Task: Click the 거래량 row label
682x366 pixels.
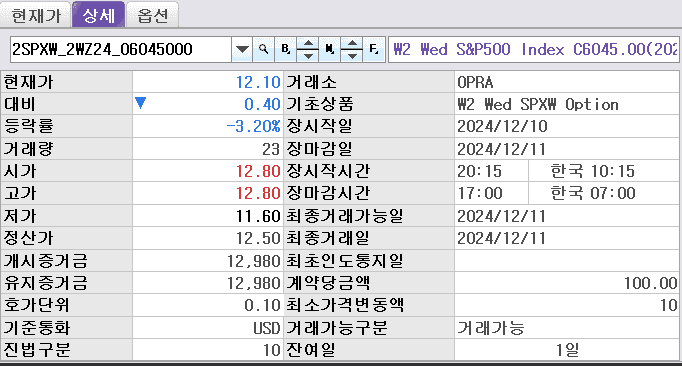Action: [28, 149]
